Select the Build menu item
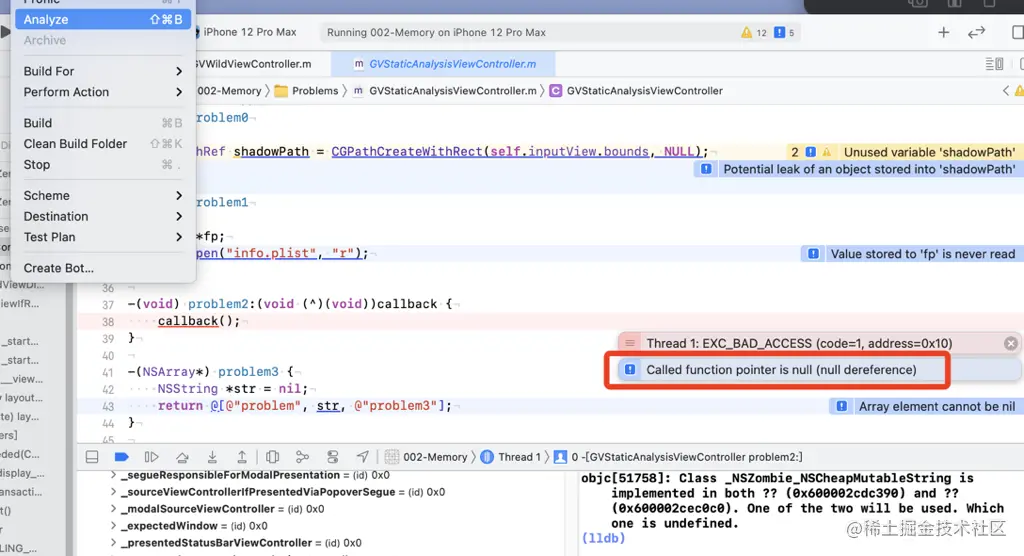Image resolution: width=1024 pixels, height=556 pixels. 103,123
